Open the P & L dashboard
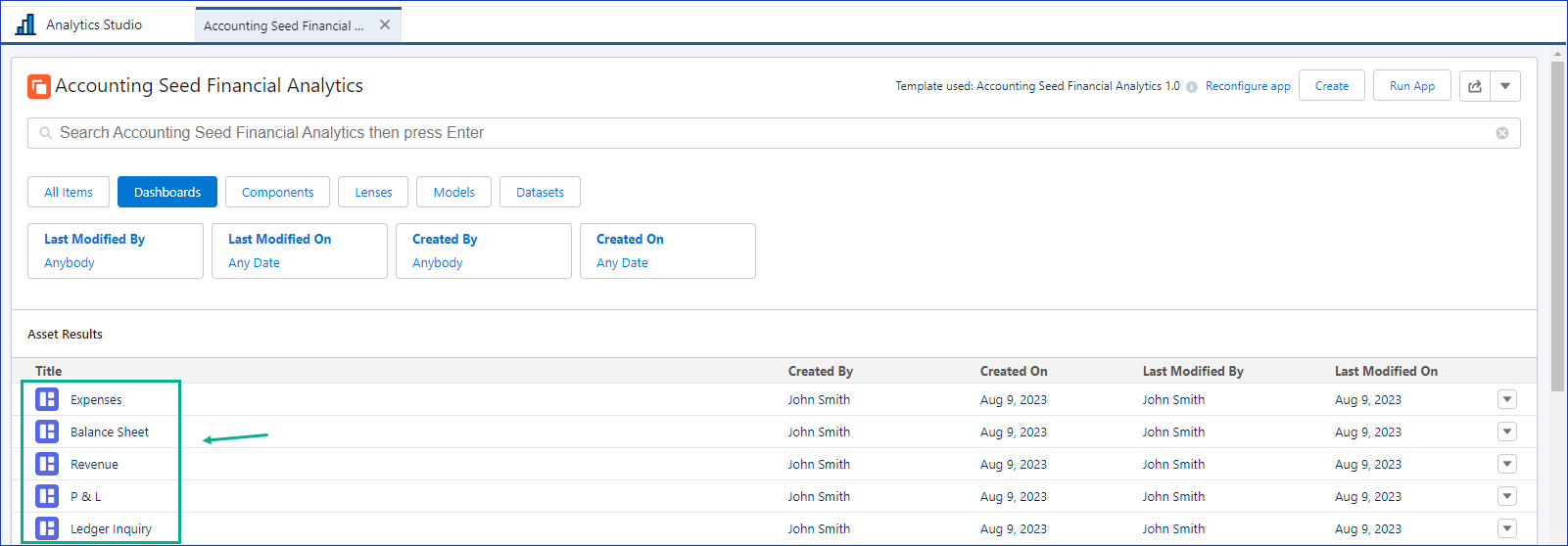The image size is (1568, 546). point(85,496)
